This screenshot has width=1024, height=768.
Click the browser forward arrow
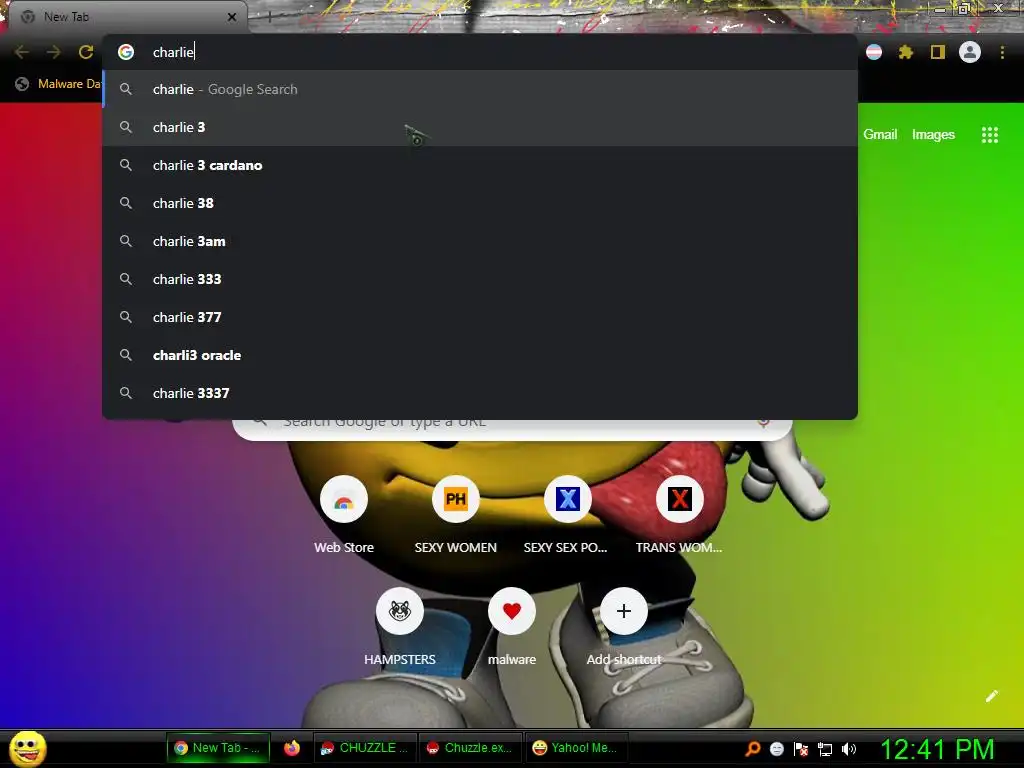54,52
